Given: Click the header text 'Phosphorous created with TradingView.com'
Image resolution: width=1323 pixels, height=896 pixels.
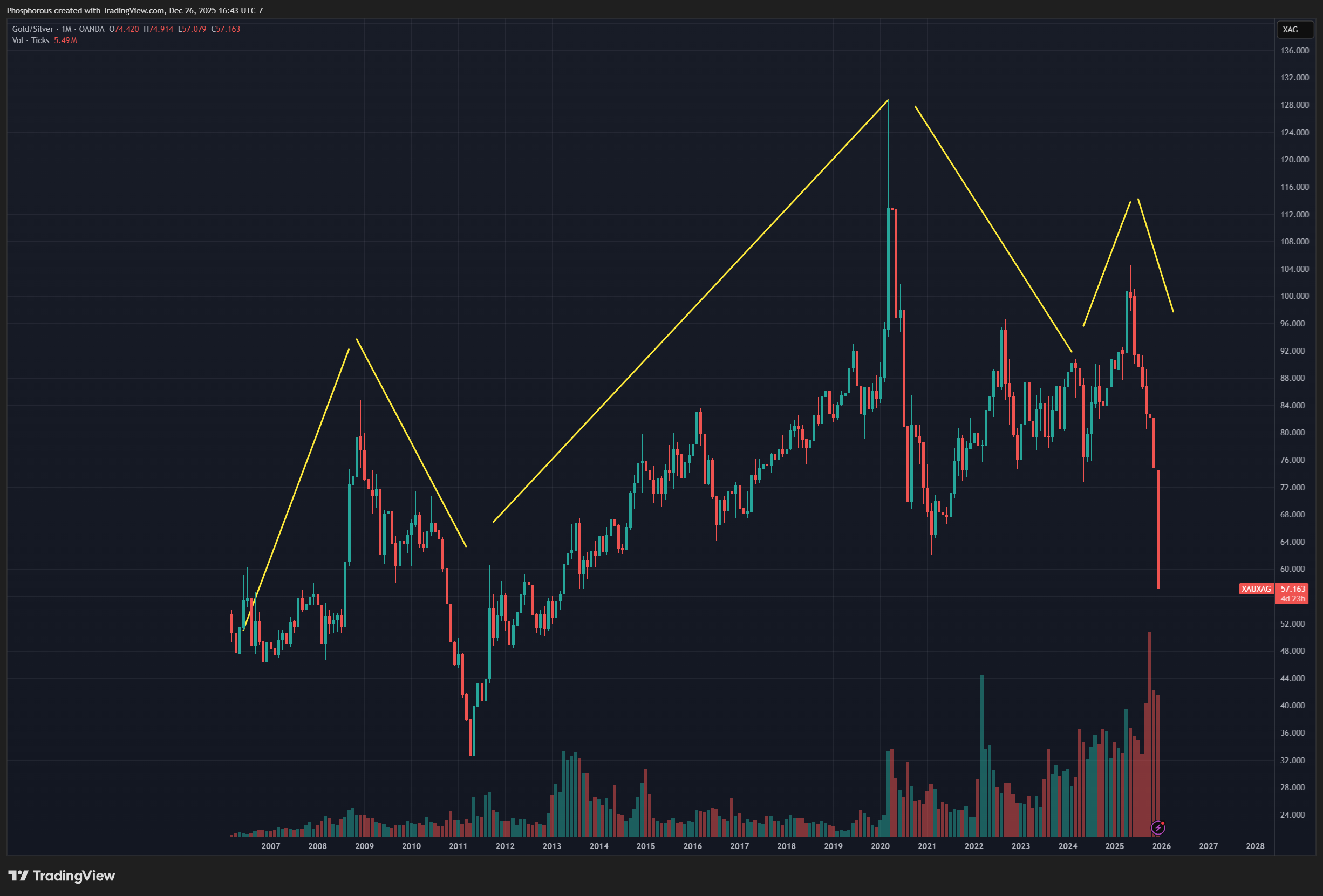Looking at the screenshot, I should click(x=85, y=11).
